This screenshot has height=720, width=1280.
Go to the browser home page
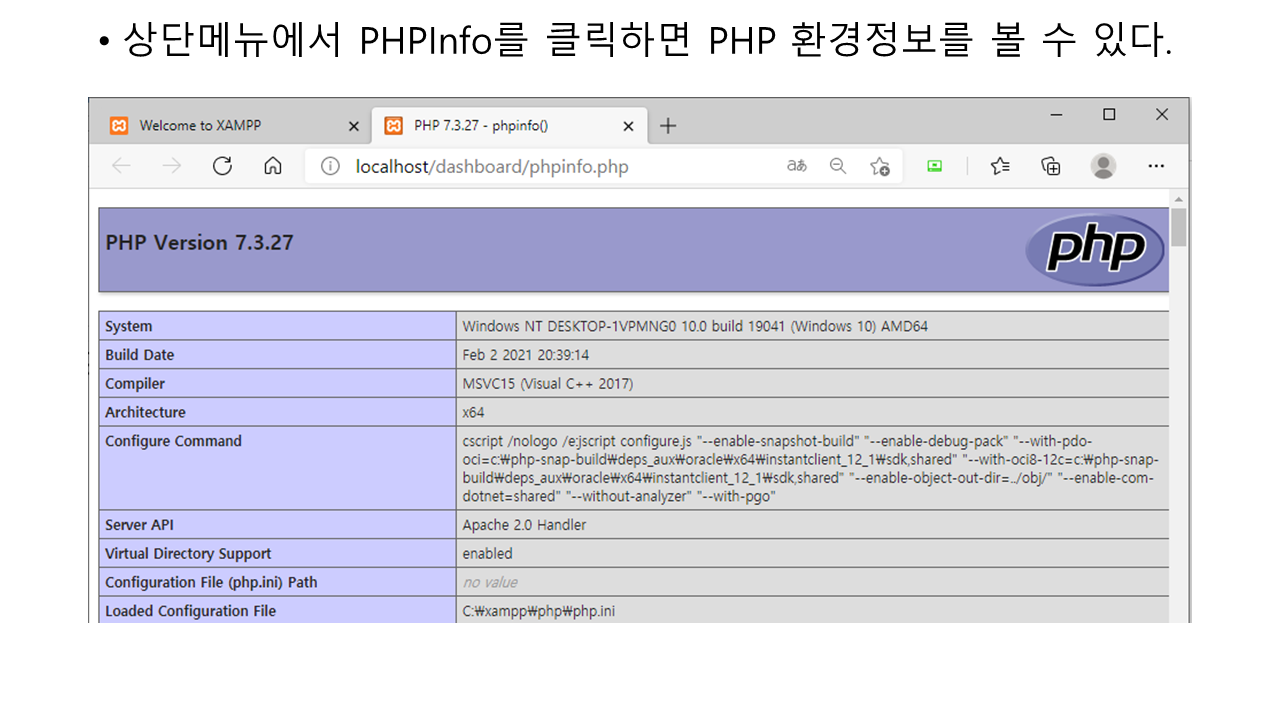[272, 167]
